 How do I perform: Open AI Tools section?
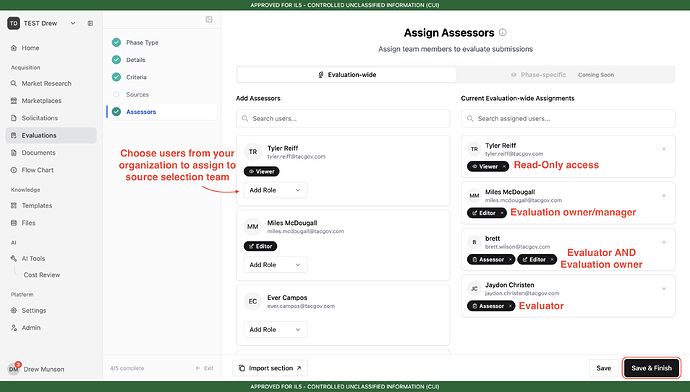(x=33, y=259)
